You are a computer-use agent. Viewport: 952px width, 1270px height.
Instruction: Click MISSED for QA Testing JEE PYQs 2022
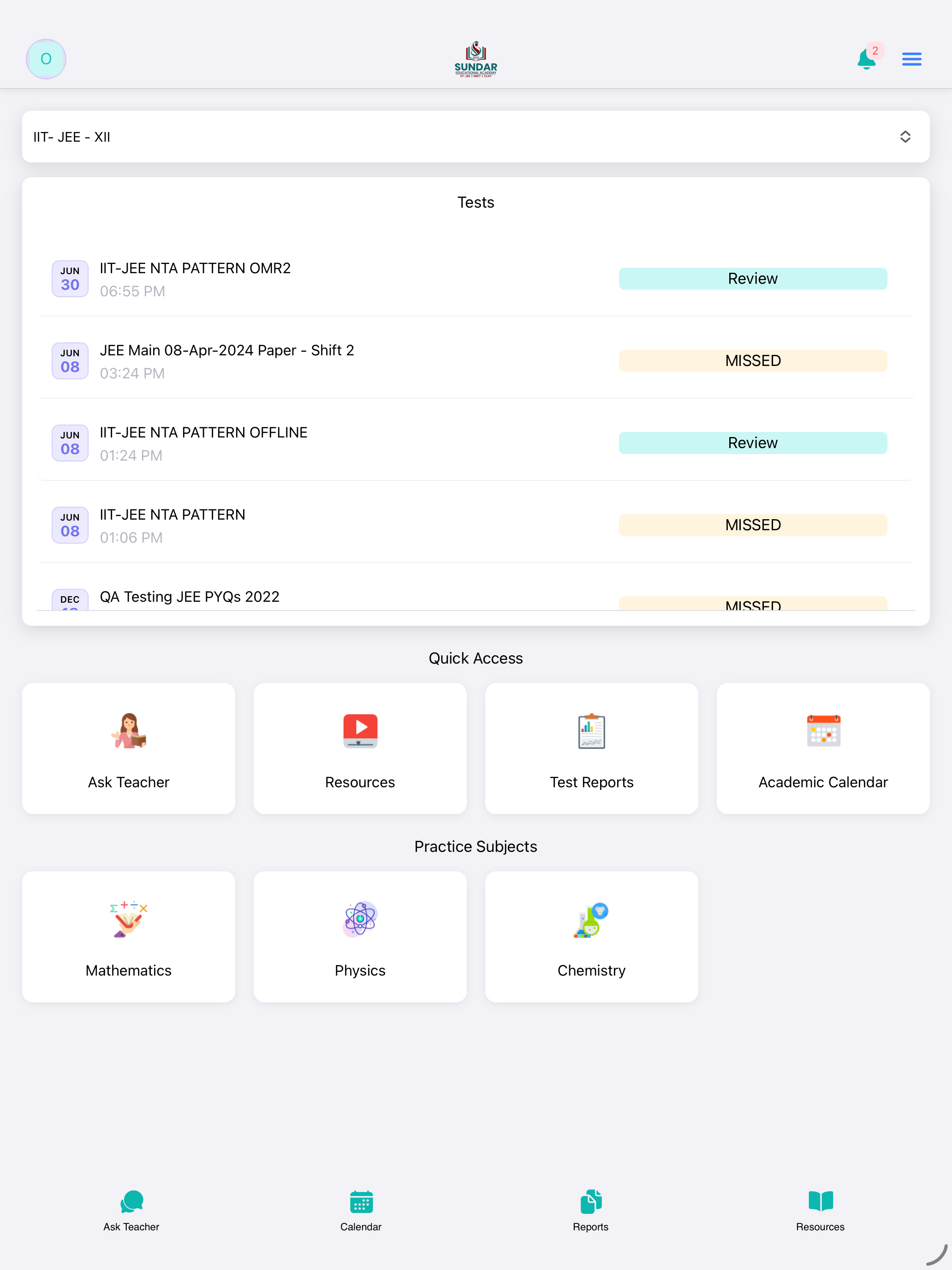point(753,604)
